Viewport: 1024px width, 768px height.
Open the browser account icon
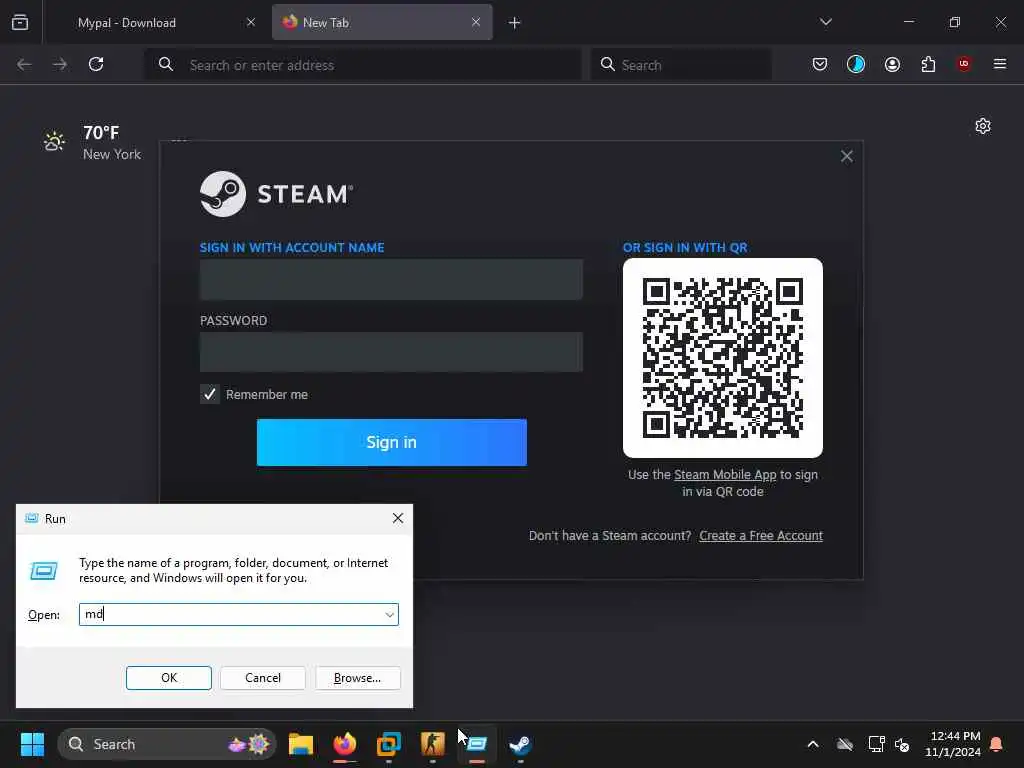point(892,64)
